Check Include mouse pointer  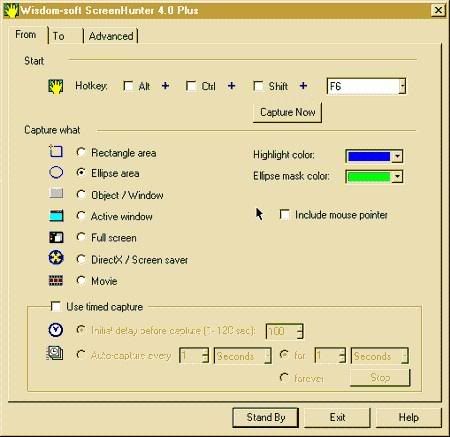(x=284, y=214)
